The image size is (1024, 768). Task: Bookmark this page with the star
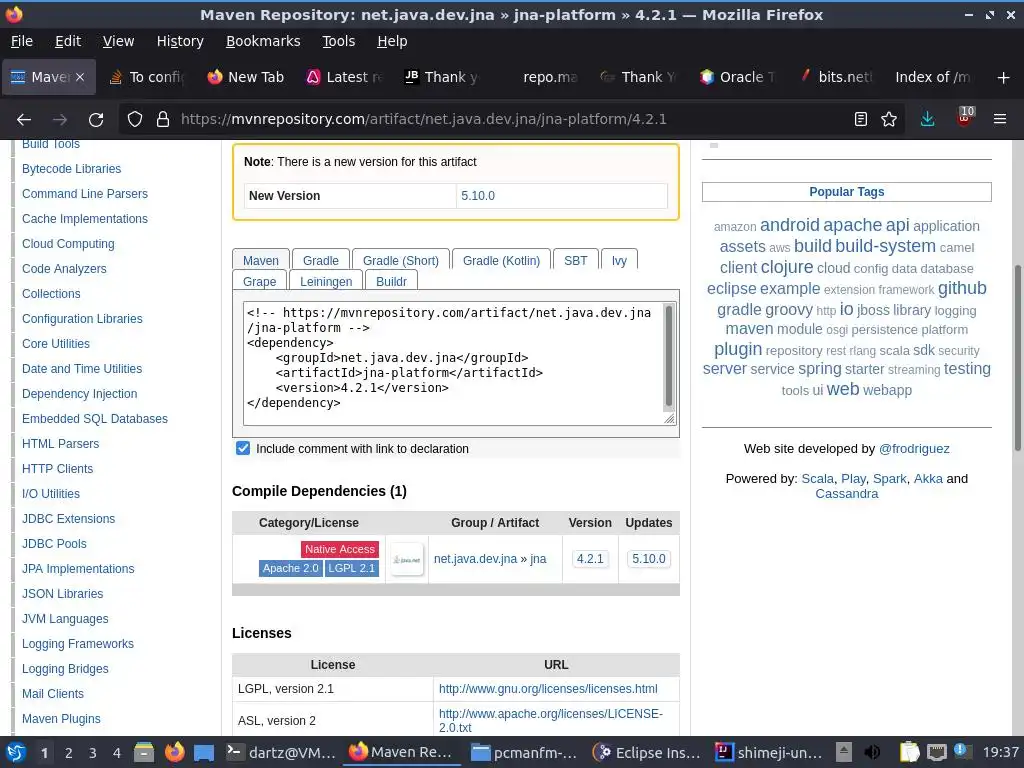coord(889,120)
